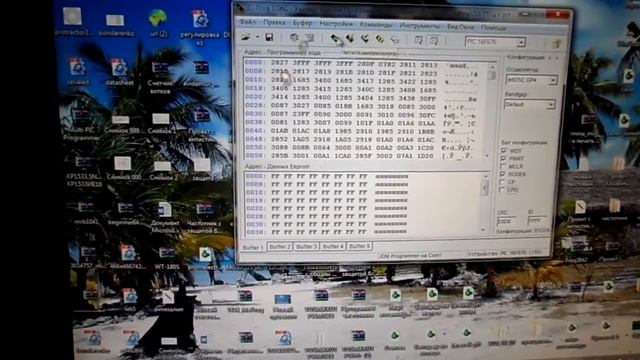
Task: Click Eeprom data address row 0030
Action: (255, 224)
